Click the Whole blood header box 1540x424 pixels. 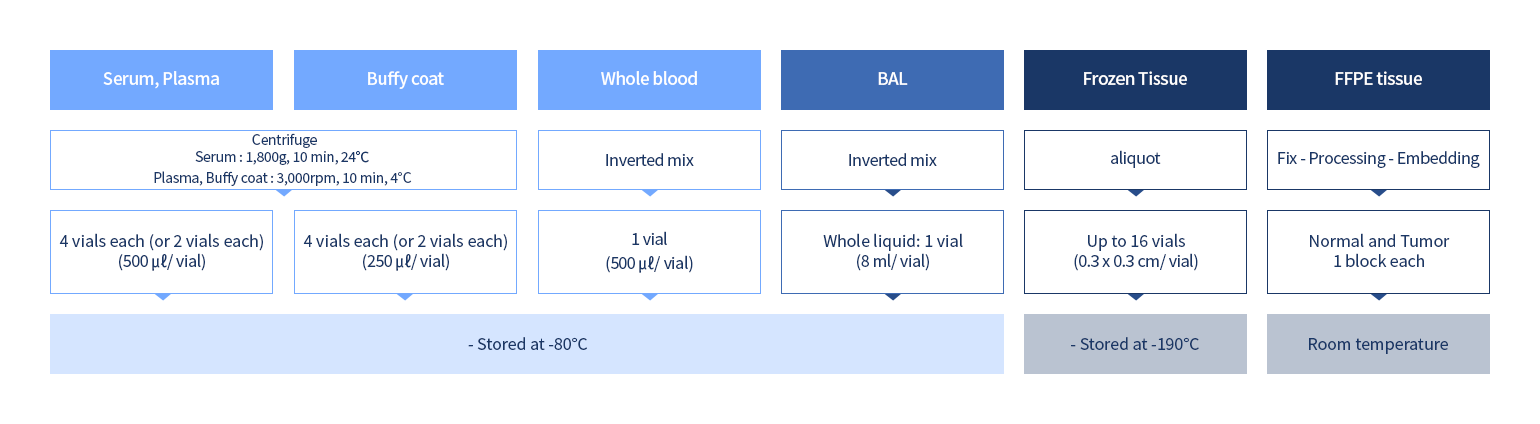[649, 79]
